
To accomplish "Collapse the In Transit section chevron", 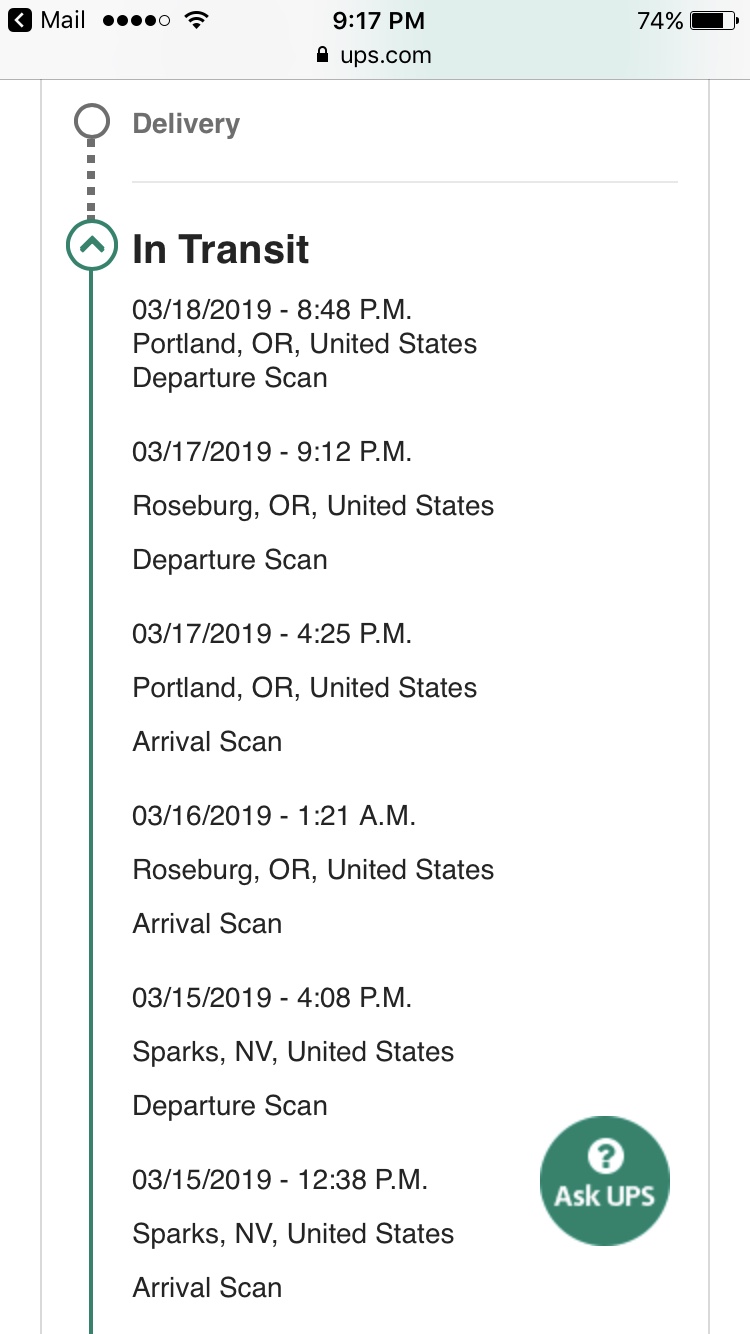I will tap(91, 244).
